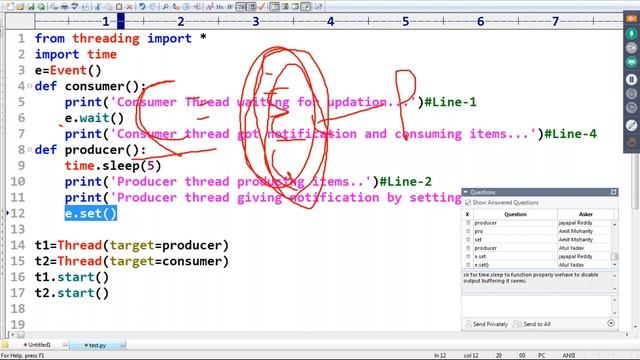Click the Send to All button

pos(532,324)
